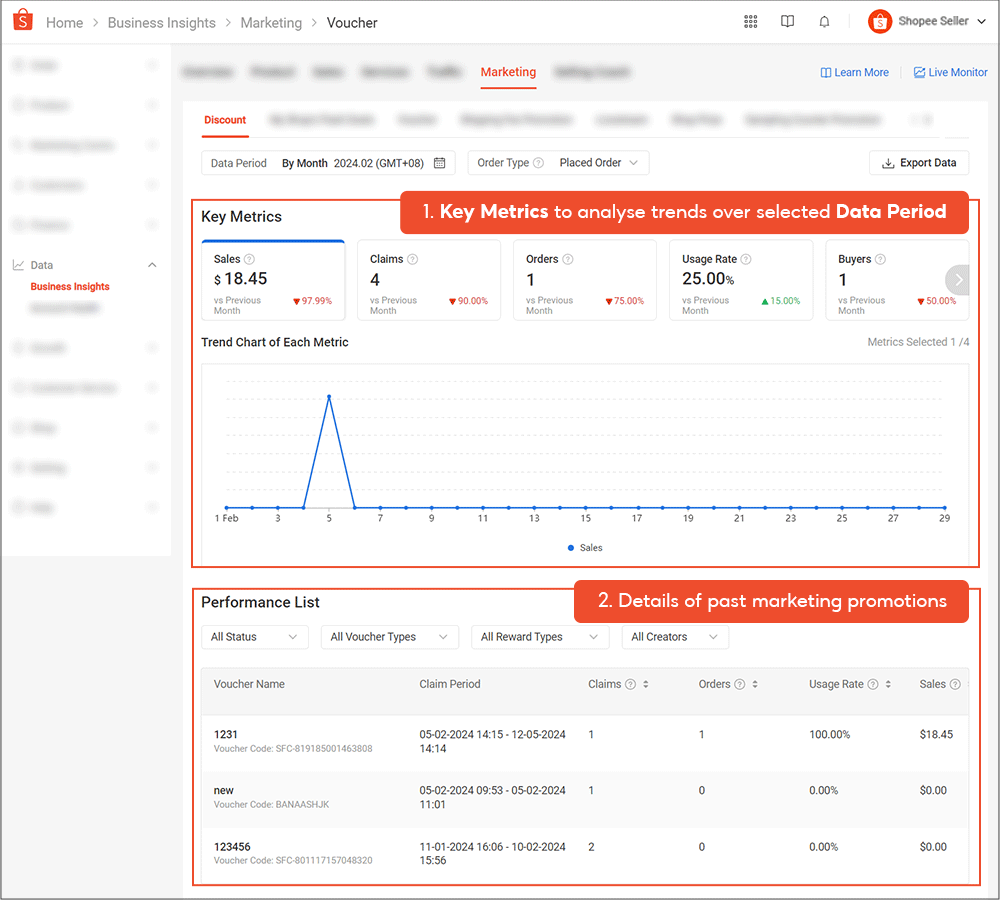Click the help icon next to Usage Rate metric
This screenshot has height=900, width=1000.
tap(746, 259)
